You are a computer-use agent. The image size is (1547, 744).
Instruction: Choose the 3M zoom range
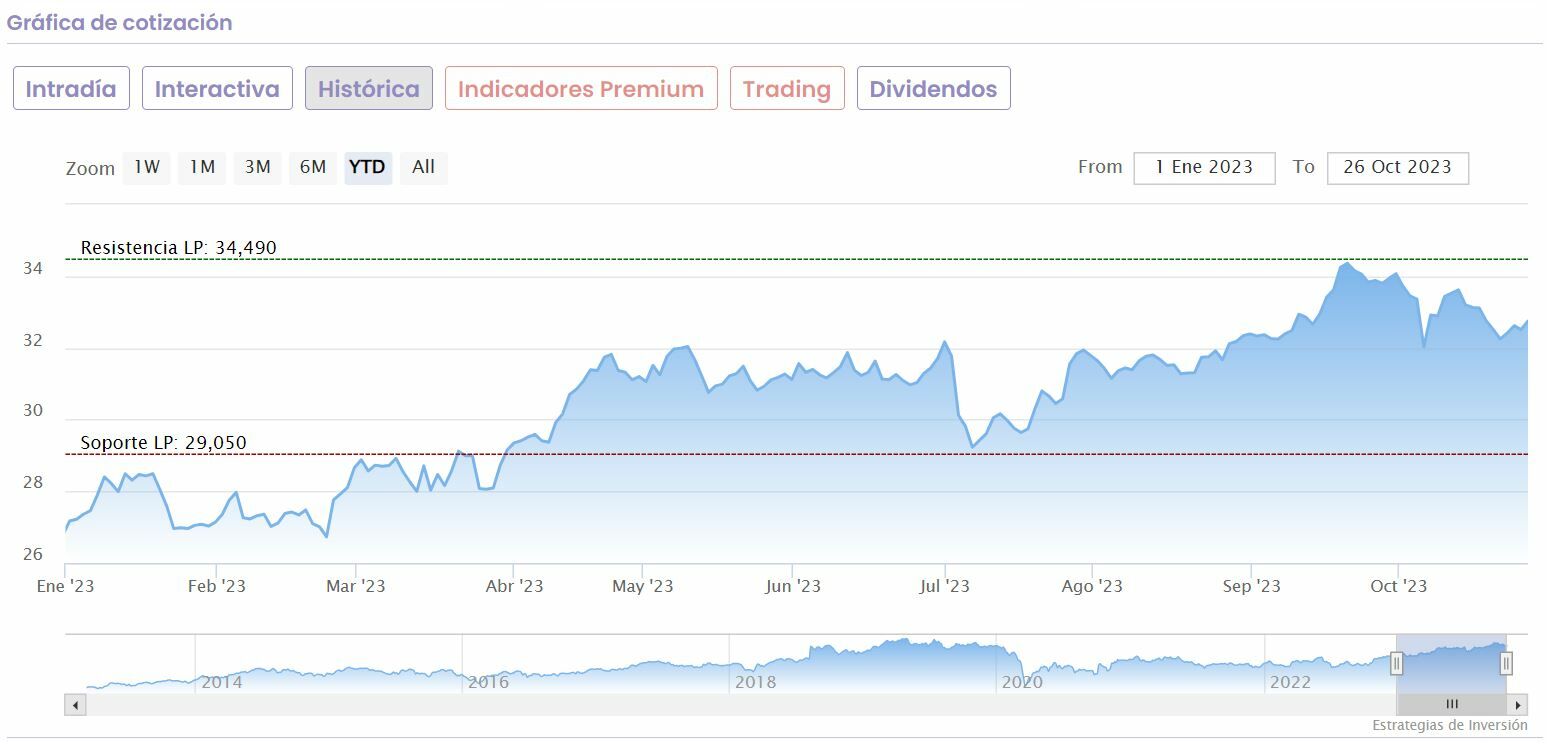click(258, 168)
